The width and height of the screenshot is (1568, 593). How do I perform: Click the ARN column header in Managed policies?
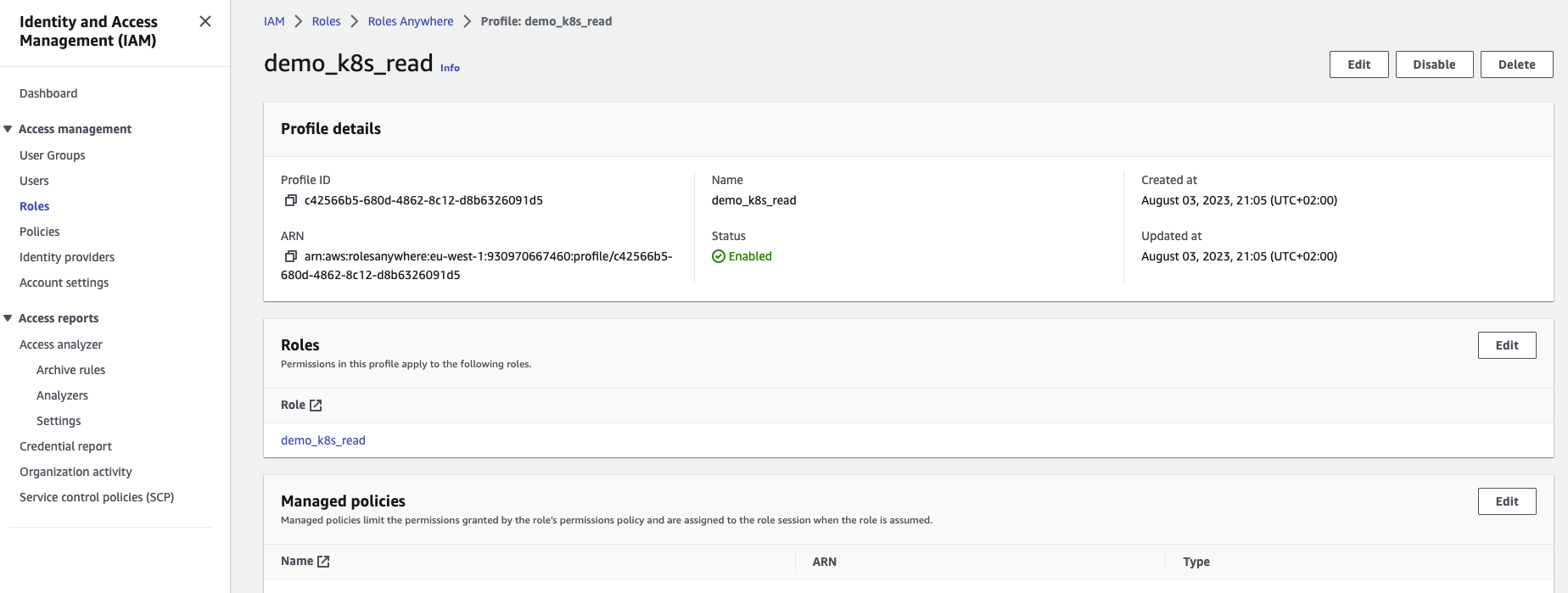(x=825, y=562)
